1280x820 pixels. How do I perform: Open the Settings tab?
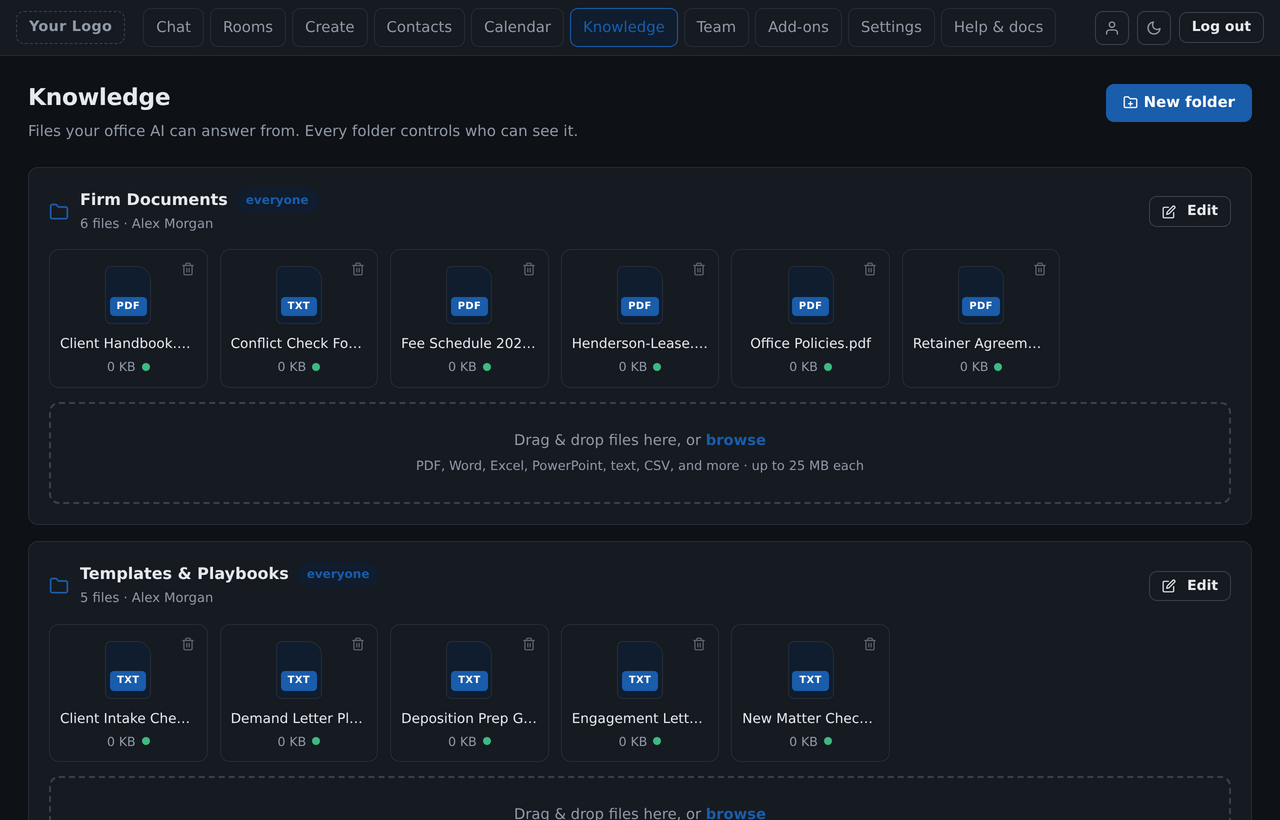click(x=891, y=27)
